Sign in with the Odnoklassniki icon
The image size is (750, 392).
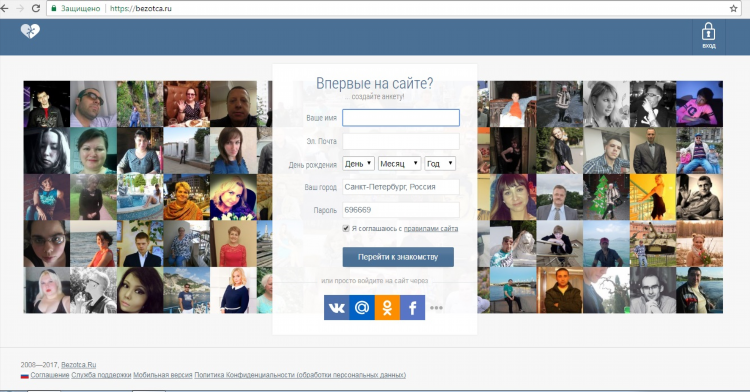tap(387, 307)
